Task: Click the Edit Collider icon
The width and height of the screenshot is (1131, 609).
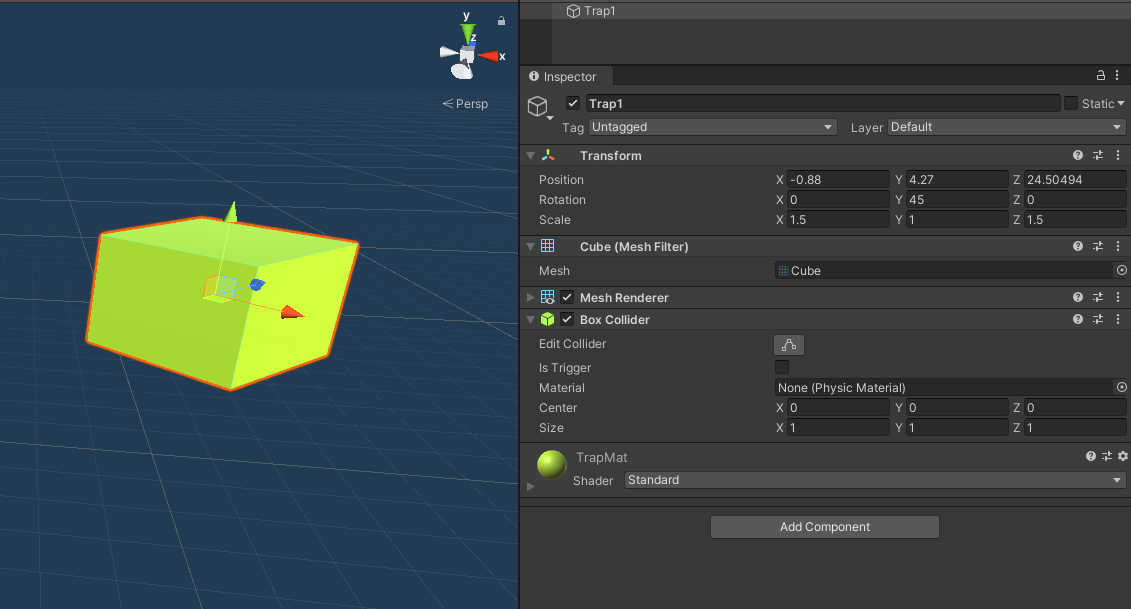Action: [789, 344]
